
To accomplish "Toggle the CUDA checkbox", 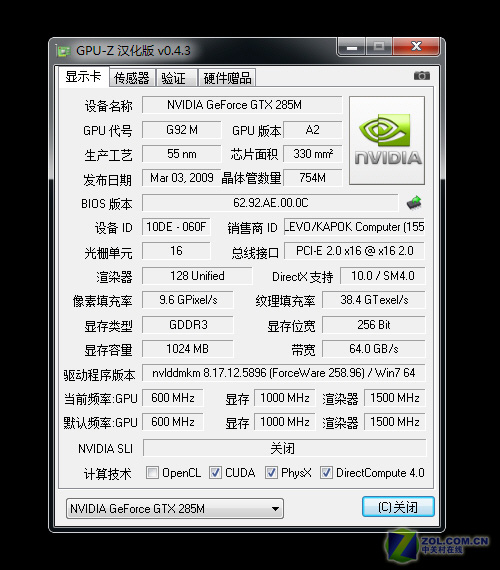I will [215, 473].
